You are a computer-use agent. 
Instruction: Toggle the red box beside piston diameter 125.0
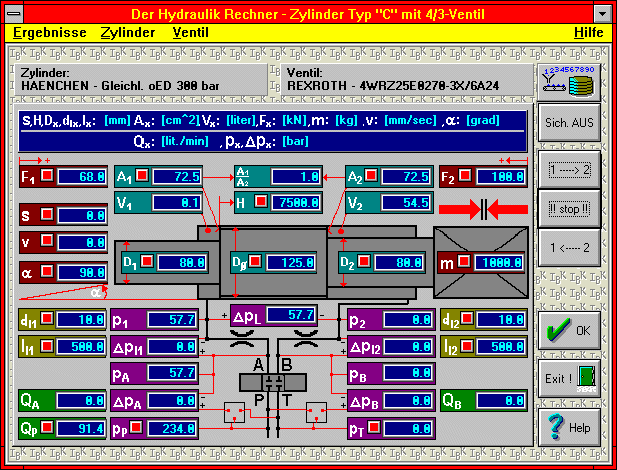pos(255,261)
